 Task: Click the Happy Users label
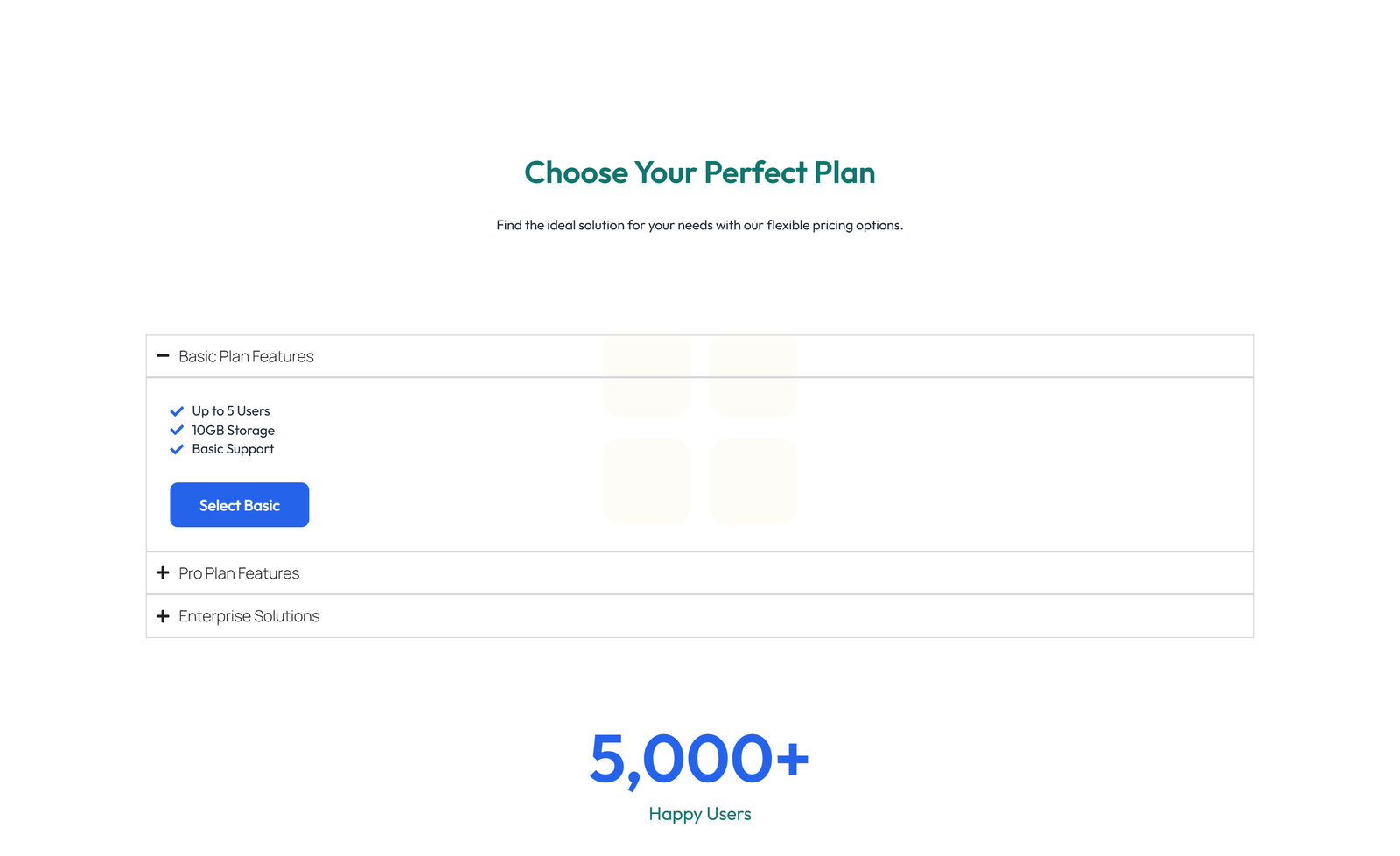(x=699, y=814)
